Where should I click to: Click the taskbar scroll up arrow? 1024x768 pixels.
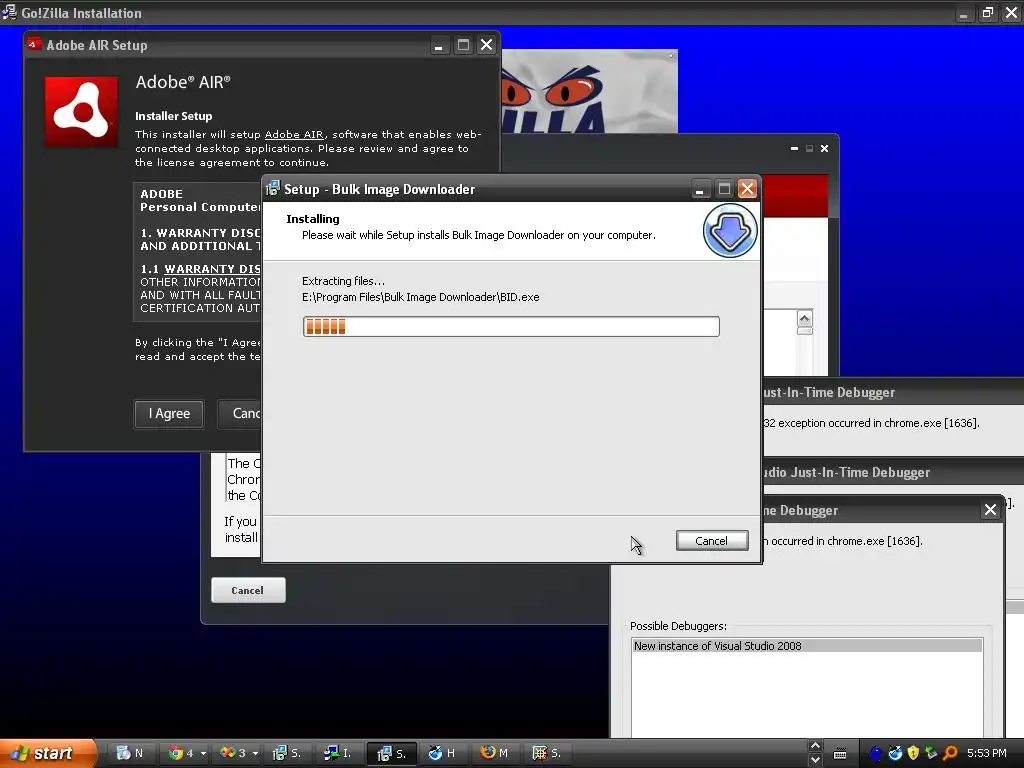click(815, 746)
